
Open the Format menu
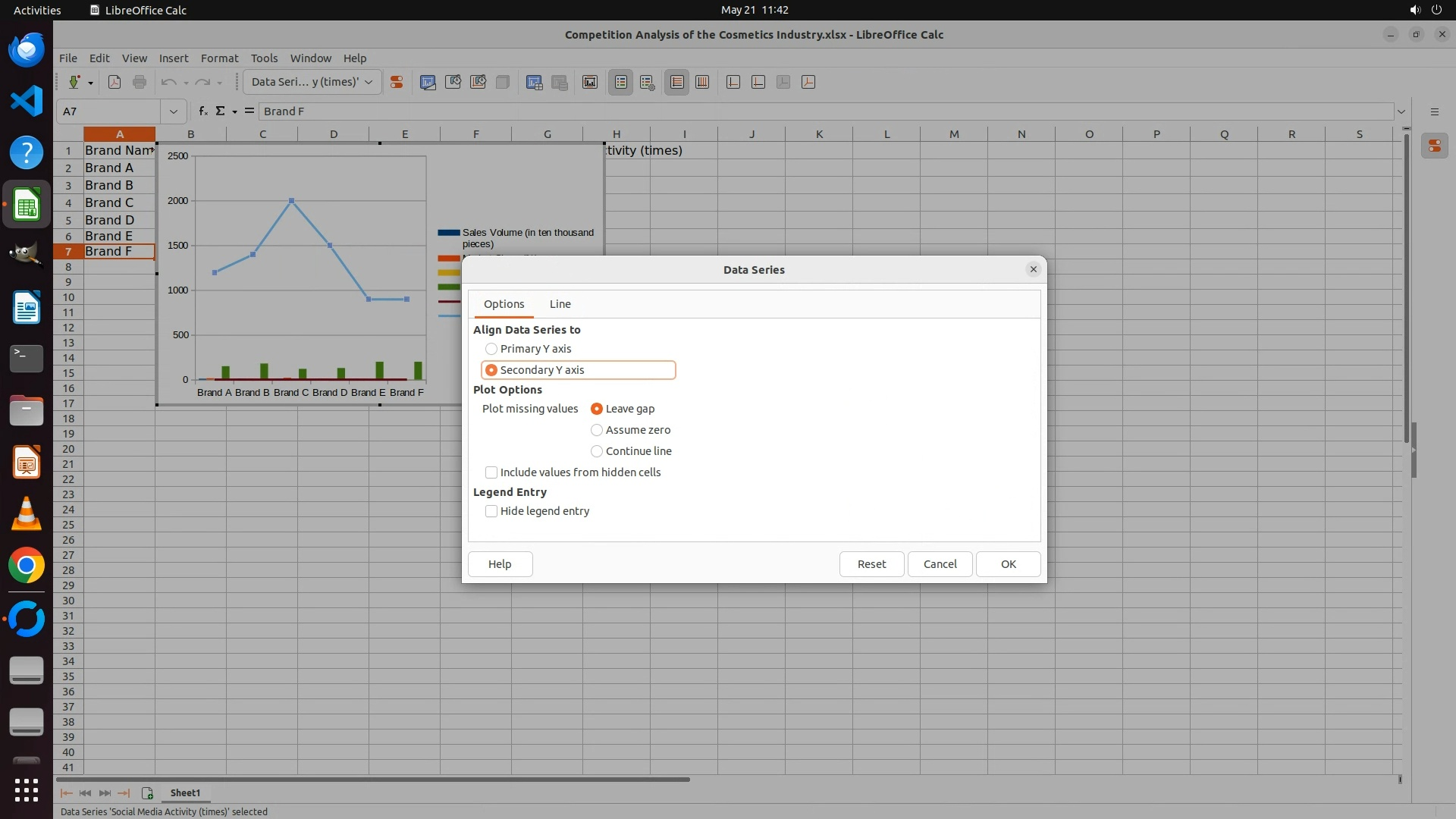coord(219,58)
